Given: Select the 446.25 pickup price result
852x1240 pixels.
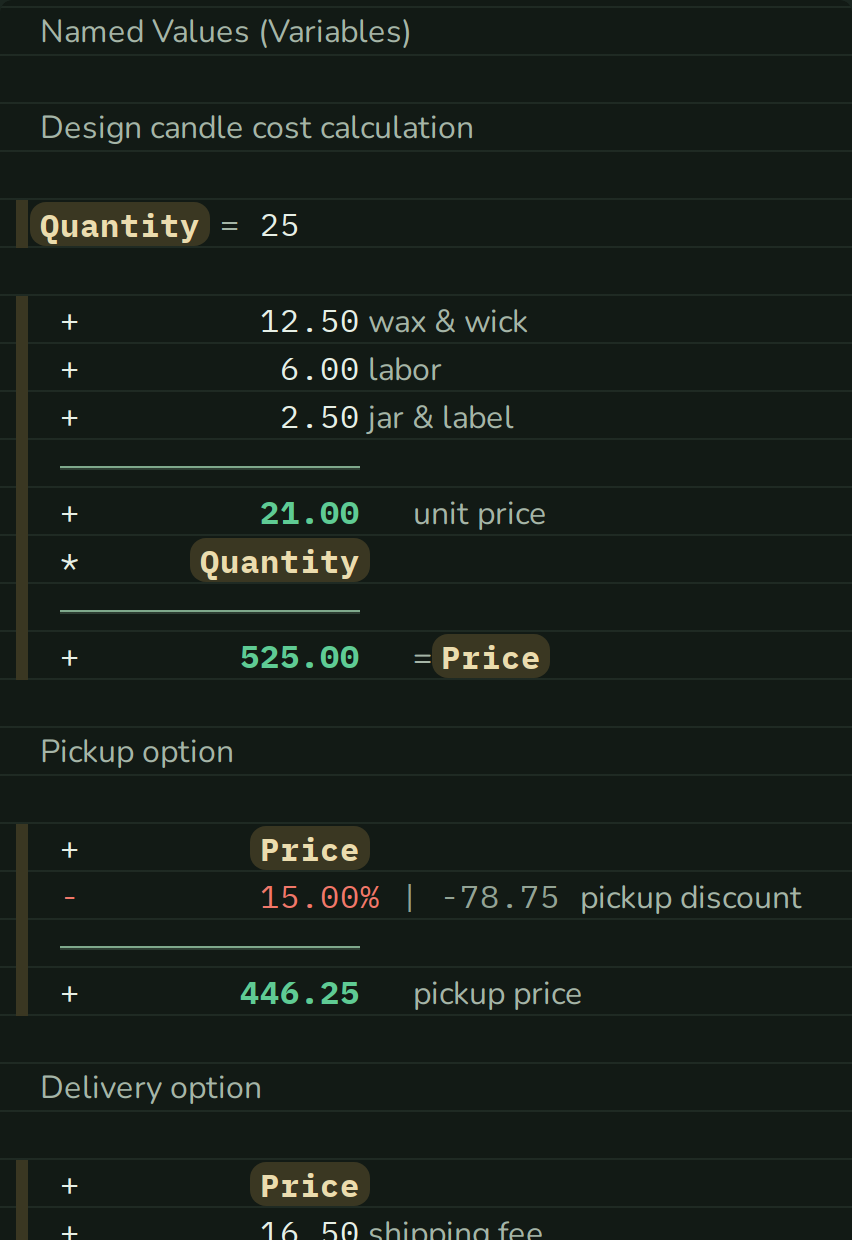Looking at the screenshot, I should [x=299, y=994].
